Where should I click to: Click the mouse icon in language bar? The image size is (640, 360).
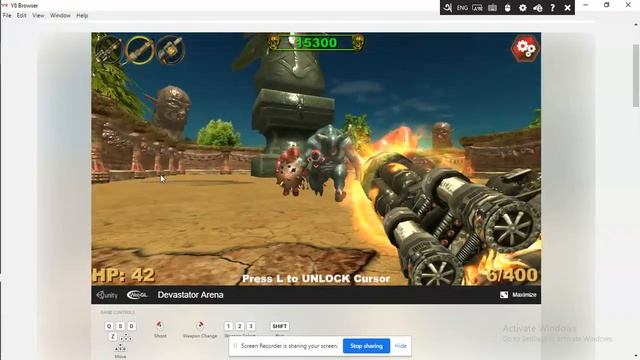click(x=507, y=8)
